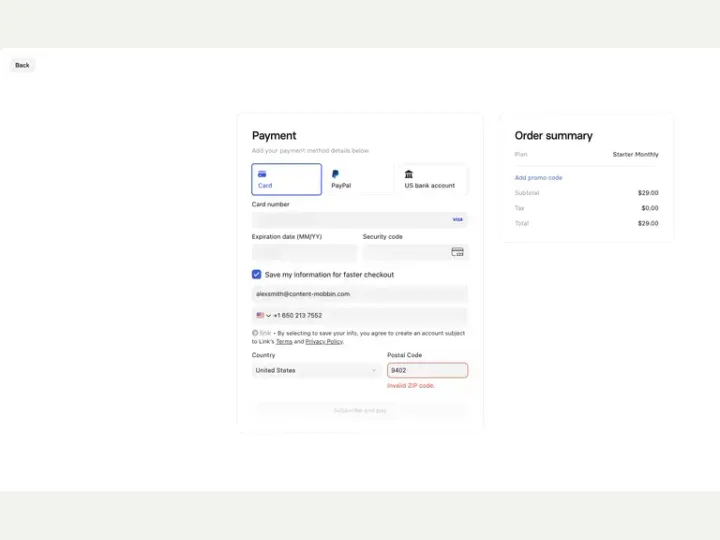The width and height of the screenshot is (720, 540).
Task: Go back using the Back button
Action: (x=22, y=65)
